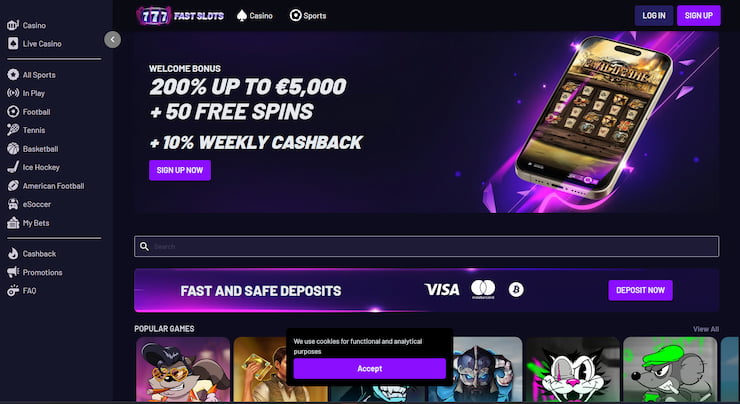Open the Football sports icon
The width and height of the screenshot is (740, 404).
(13, 112)
